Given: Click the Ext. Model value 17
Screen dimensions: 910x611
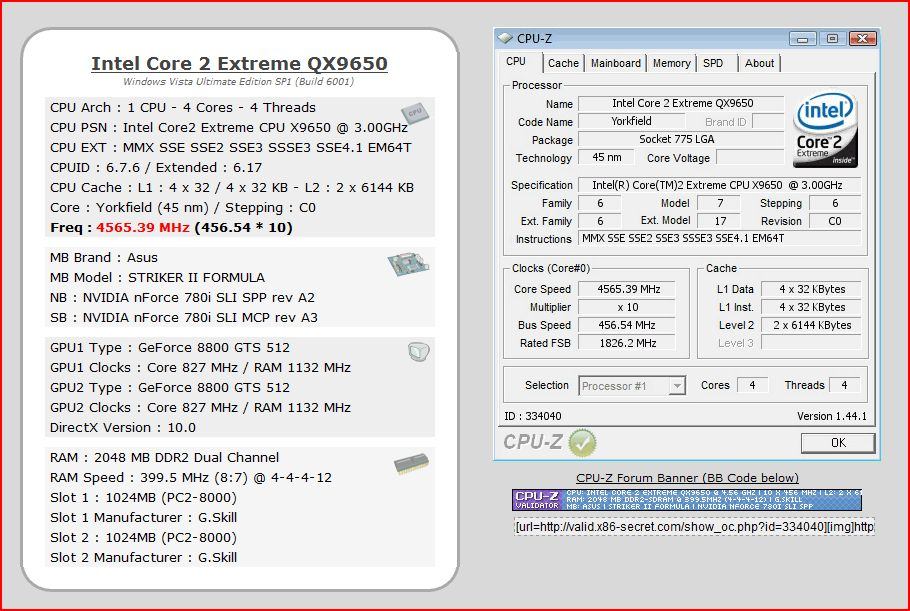Looking at the screenshot, I should [720, 221].
